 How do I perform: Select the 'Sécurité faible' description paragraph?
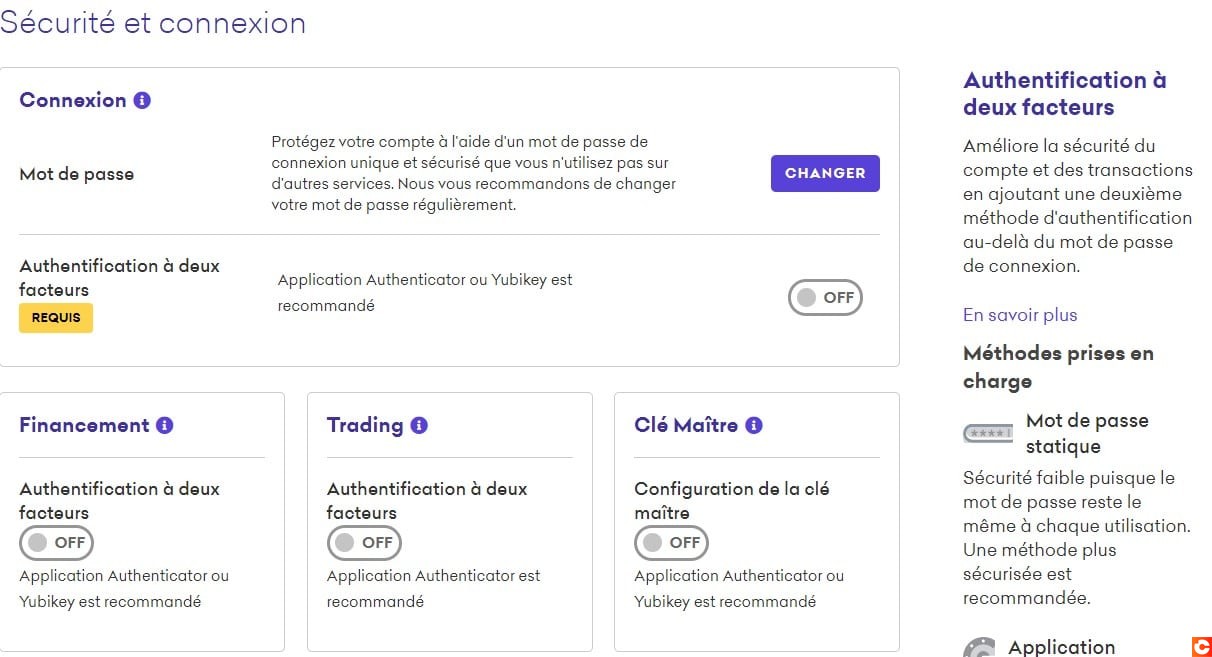(x=1077, y=538)
